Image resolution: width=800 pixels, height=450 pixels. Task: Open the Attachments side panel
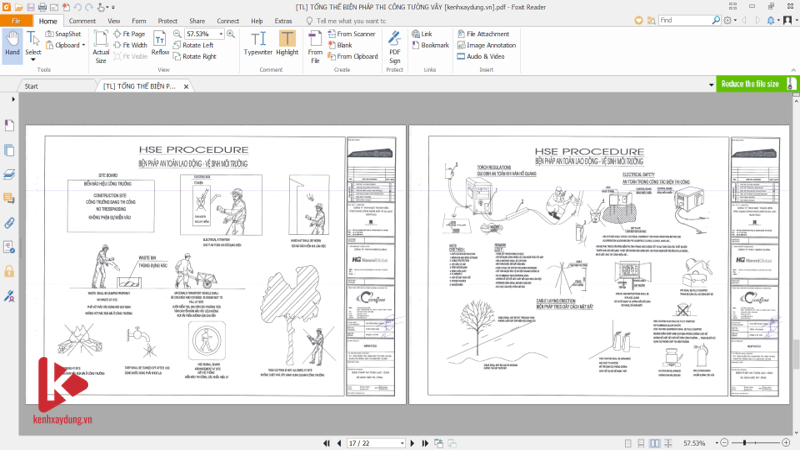pyautogui.click(x=9, y=222)
